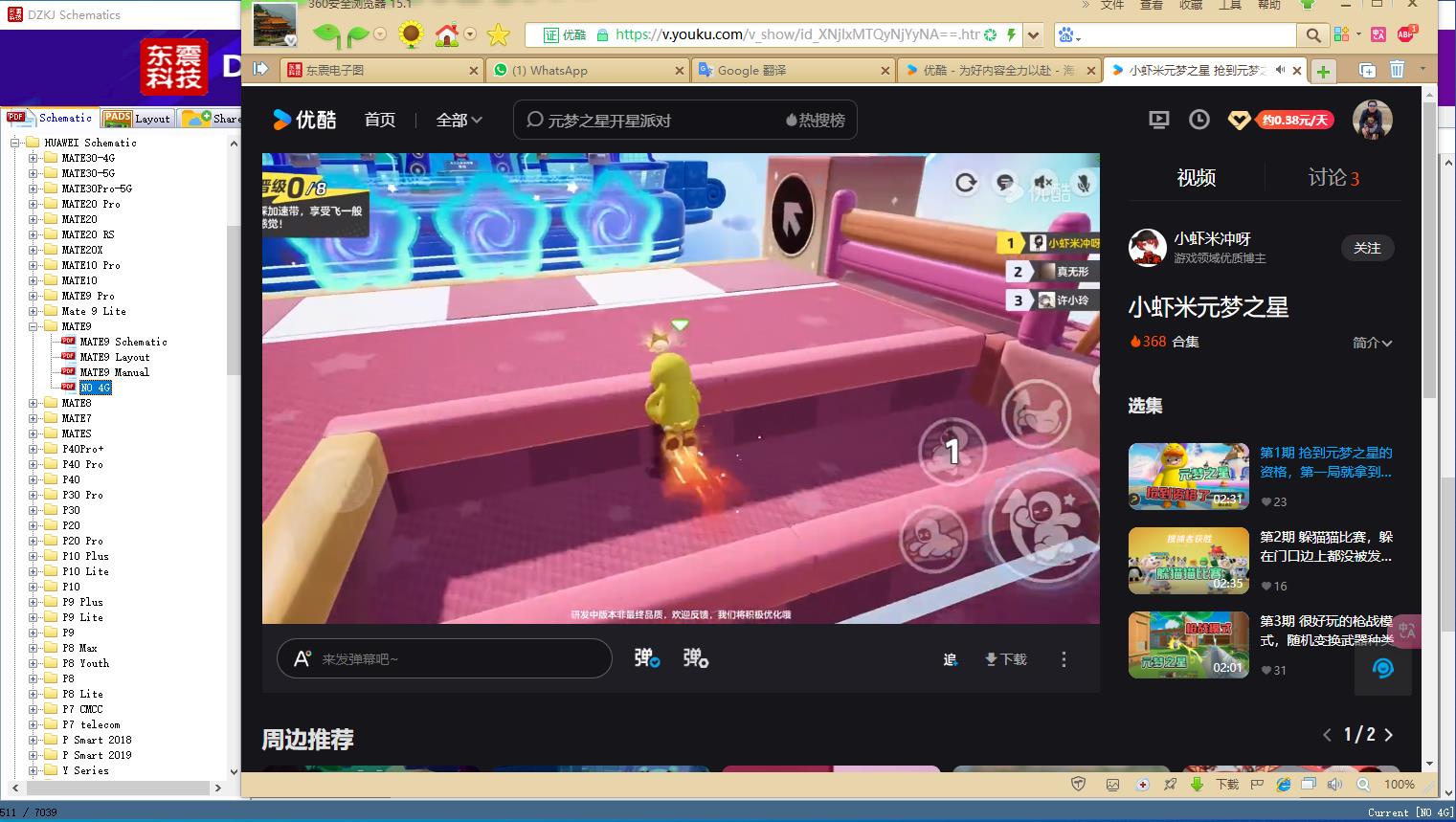Switch to the 东震电子图 tab
Screen dimensions: 1456x822
tap(381, 70)
